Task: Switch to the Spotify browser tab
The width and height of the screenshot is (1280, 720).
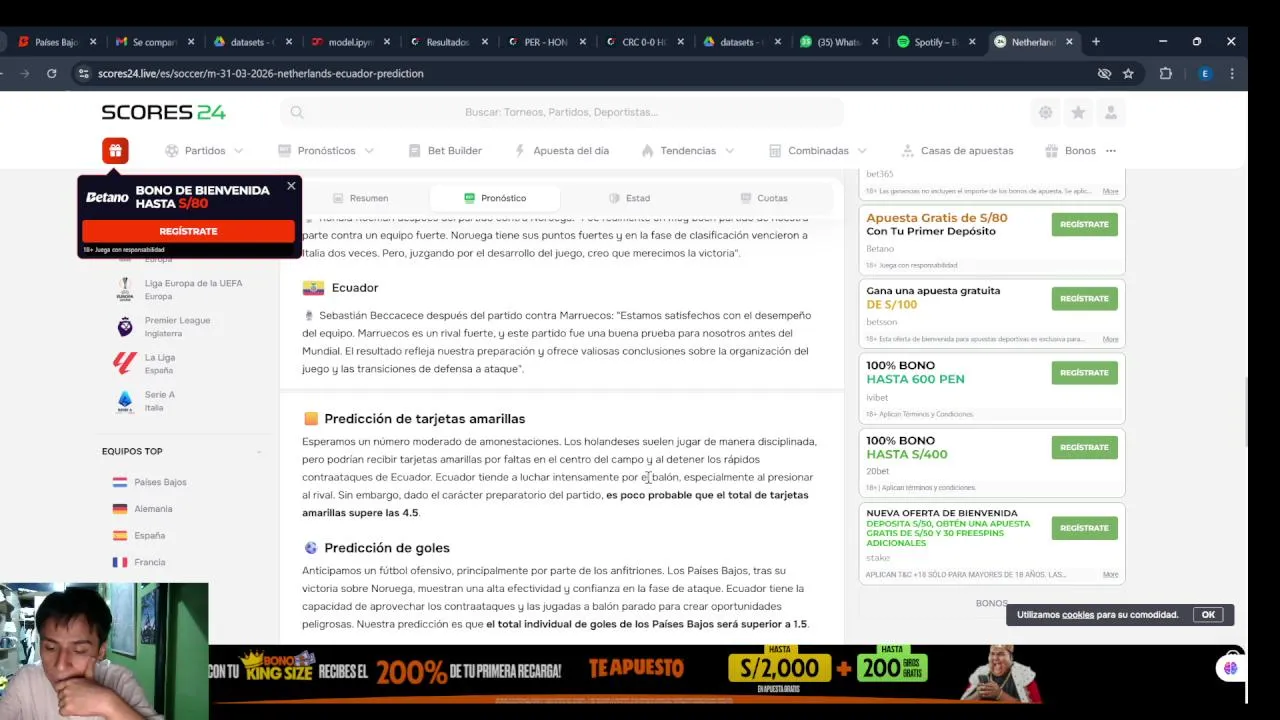Action: click(936, 42)
